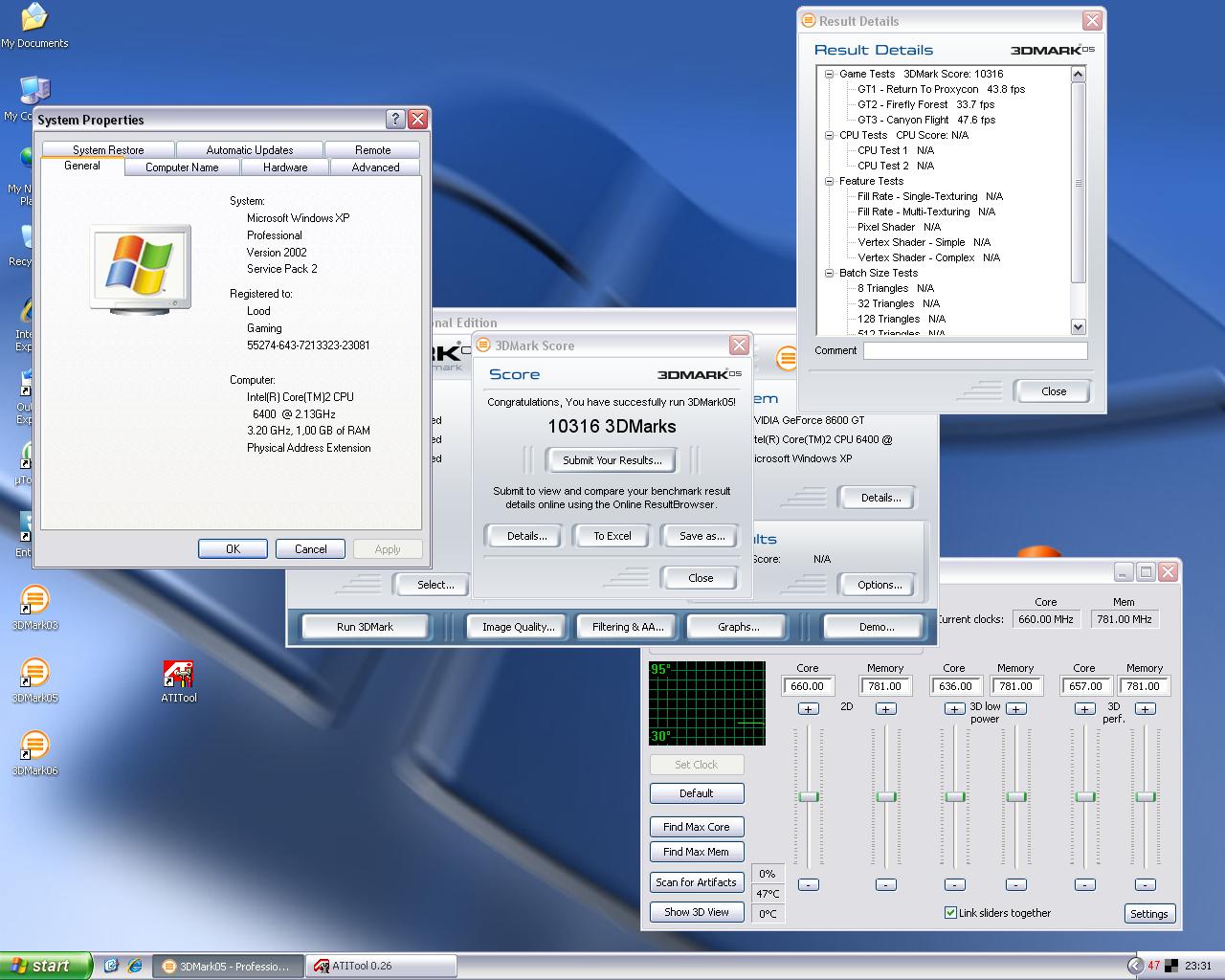This screenshot has width=1225, height=980.
Task: Click the help question mark in System Properties
Action: tap(395, 119)
